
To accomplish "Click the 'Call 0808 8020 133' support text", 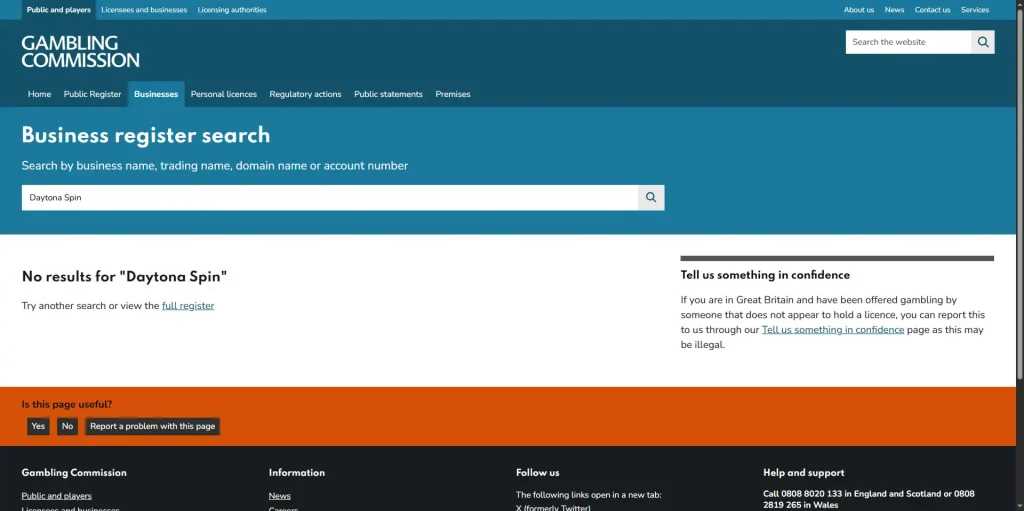I will (x=803, y=494).
